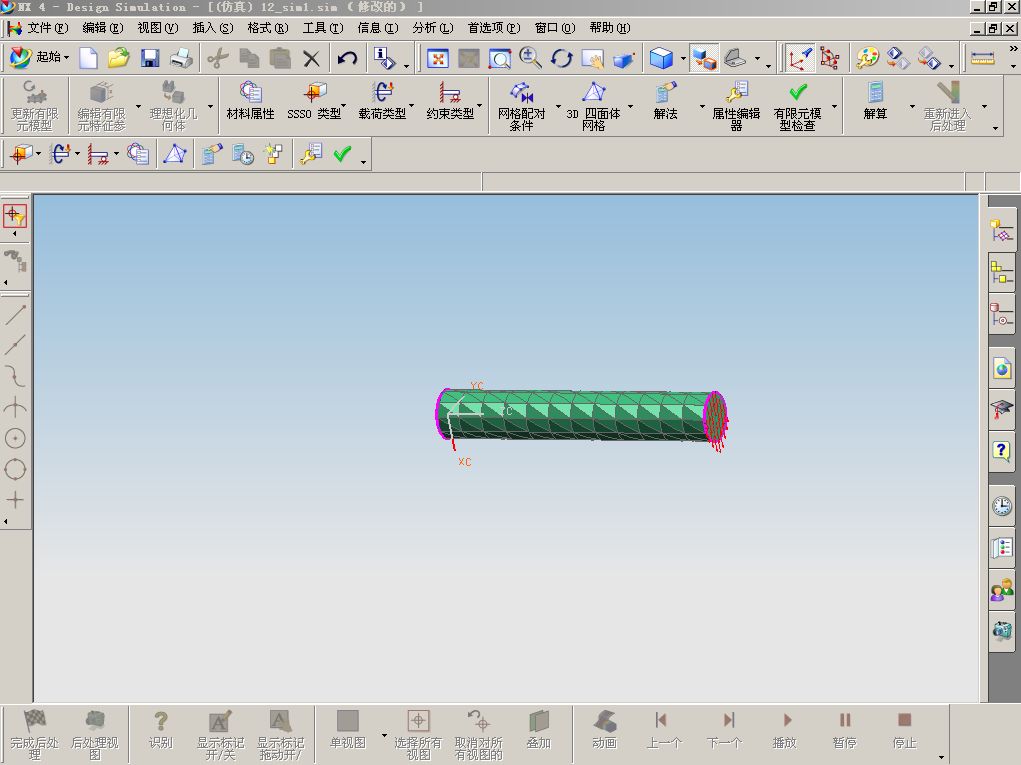
Task: Select the circle-with-center point tool in left toolbar
Action: (15, 438)
